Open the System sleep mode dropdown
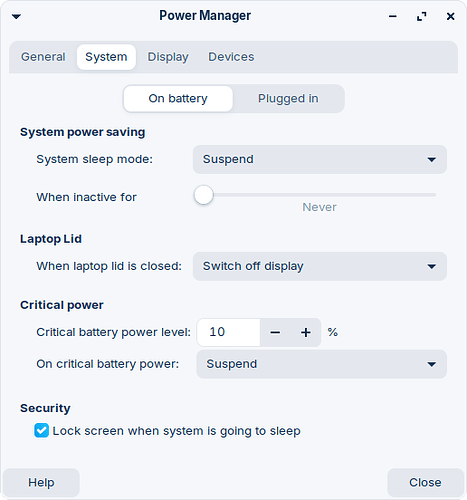Image resolution: width=467 pixels, height=500 pixels. 320,159
